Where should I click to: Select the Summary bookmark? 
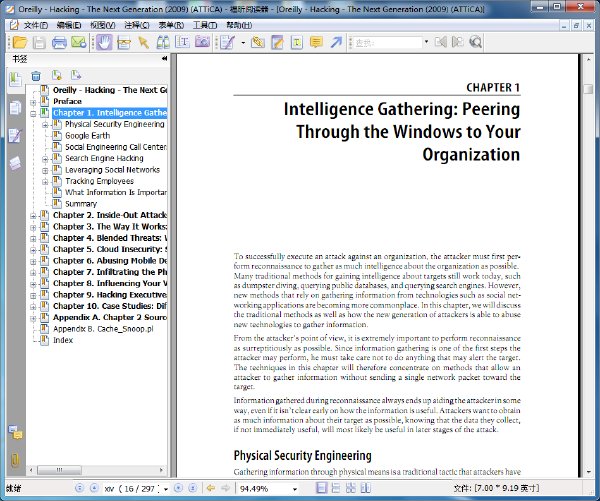click(x=81, y=204)
